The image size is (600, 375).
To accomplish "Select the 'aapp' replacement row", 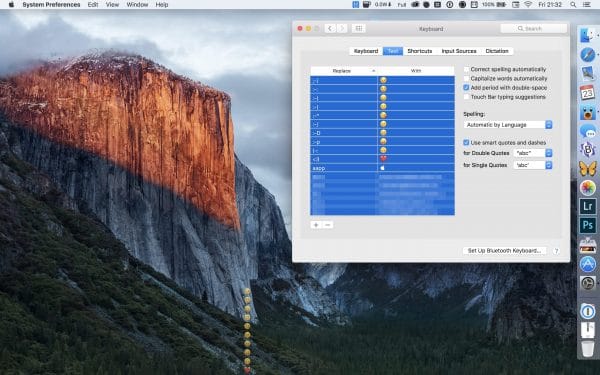I will pyautogui.click(x=382, y=168).
